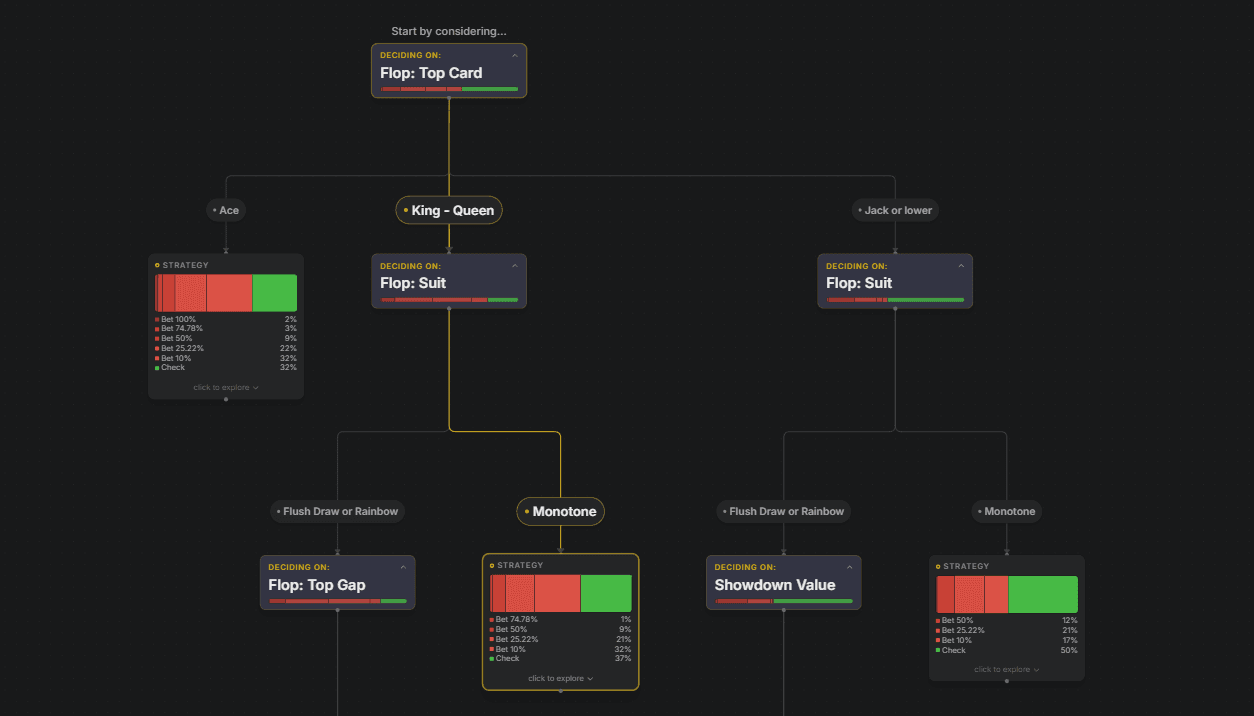
Task: Click Check 37% row in highlighted strategy
Action: tap(560, 658)
